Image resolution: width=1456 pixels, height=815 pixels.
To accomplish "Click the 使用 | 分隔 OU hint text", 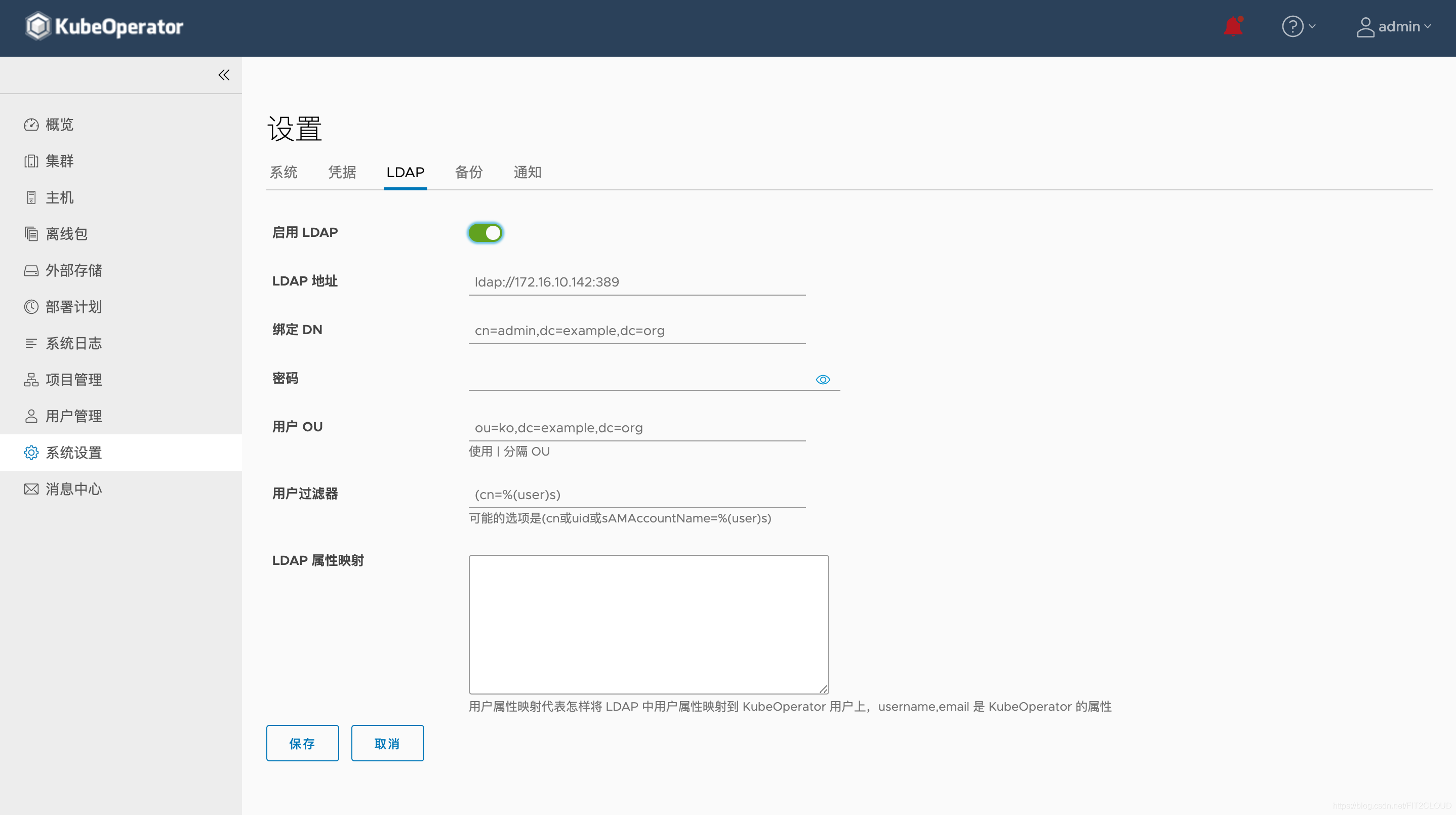I will coord(509,452).
